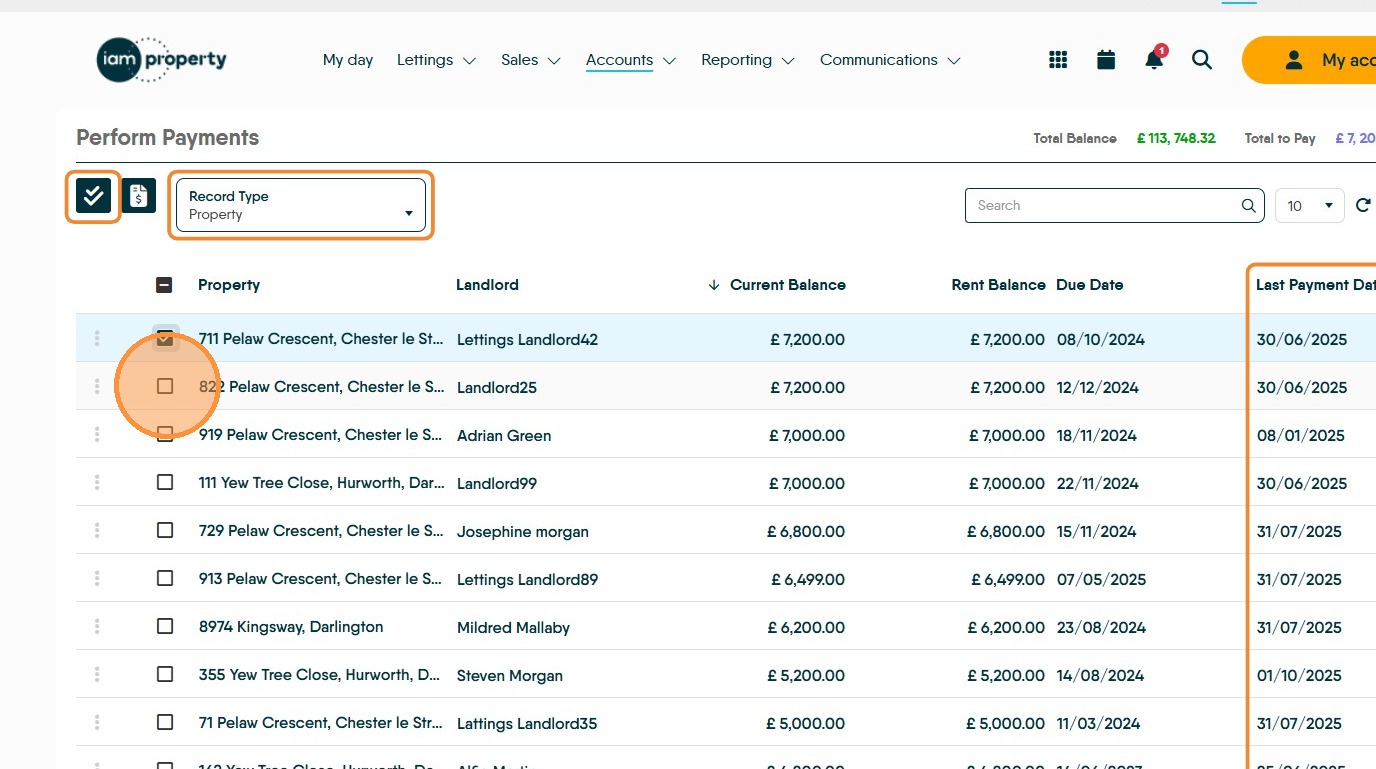
Task: Click the magnifier icon in top header
Action: [x=1202, y=60]
